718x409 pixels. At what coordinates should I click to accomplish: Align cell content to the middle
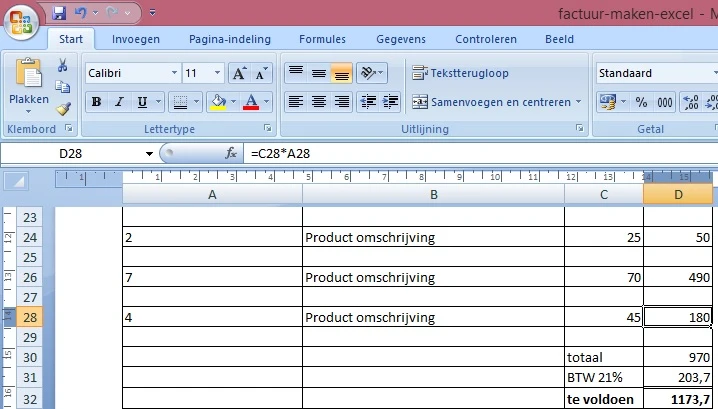(x=319, y=73)
